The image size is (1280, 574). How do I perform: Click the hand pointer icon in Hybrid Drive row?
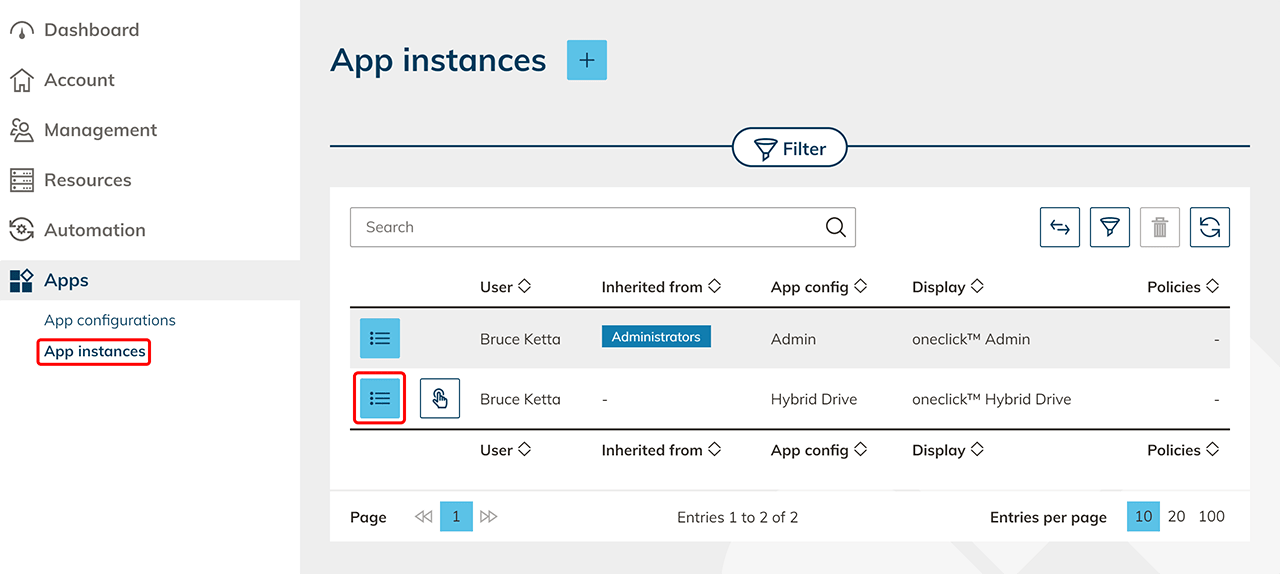[440, 398]
